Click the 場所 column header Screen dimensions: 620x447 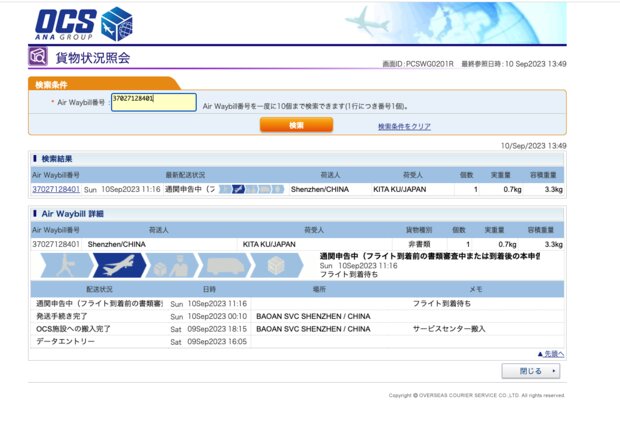[319, 289]
